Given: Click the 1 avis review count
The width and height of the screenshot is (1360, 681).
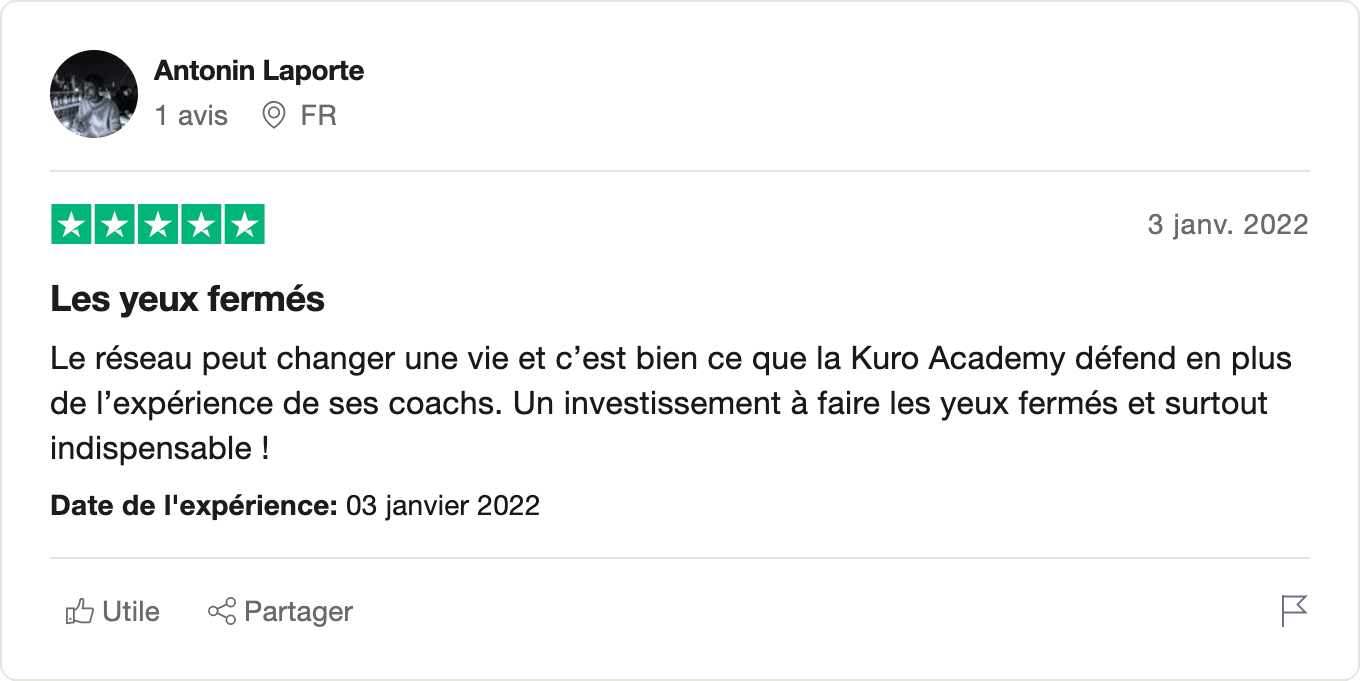Looking at the screenshot, I should pyautogui.click(x=191, y=116).
